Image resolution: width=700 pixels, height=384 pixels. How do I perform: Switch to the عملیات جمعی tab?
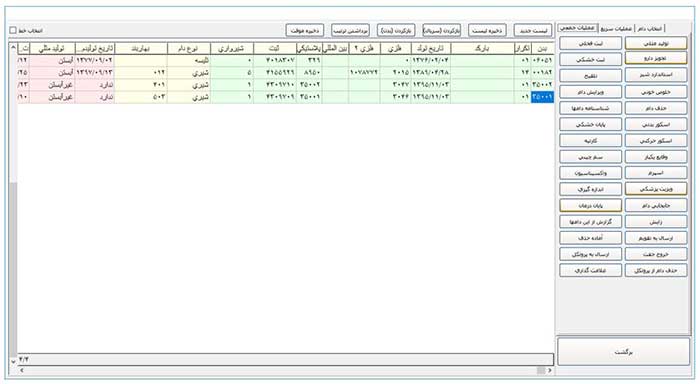click(578, 28)
